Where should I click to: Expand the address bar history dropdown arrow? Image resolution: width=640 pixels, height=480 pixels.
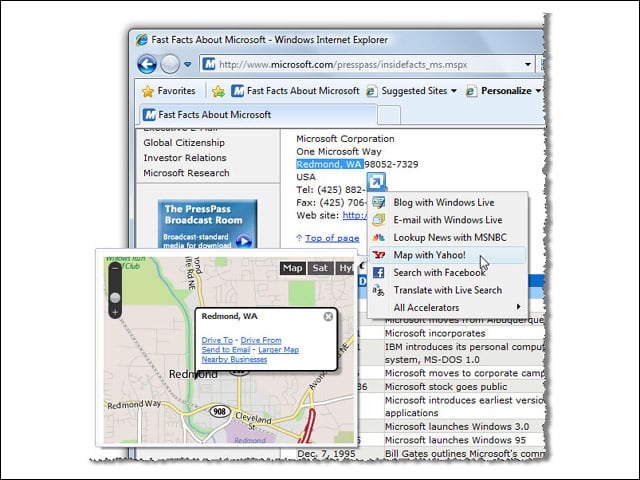527,64
